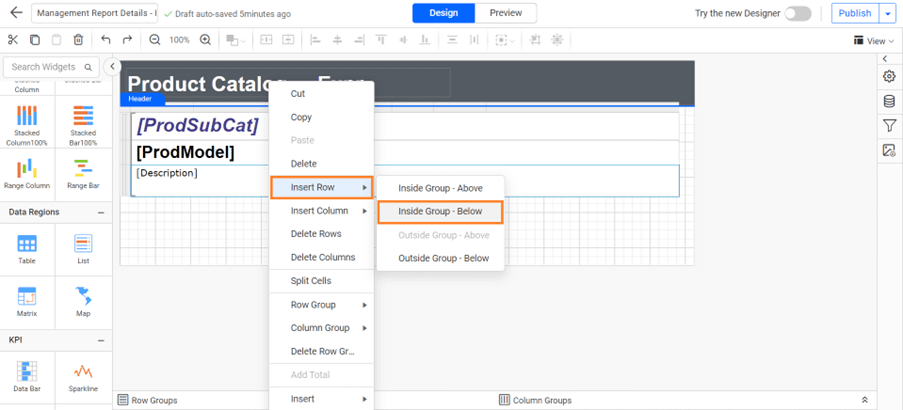Select the [ProdSubCat] cell
Screen dimensions: 903x410
click(x=405, y=126)
